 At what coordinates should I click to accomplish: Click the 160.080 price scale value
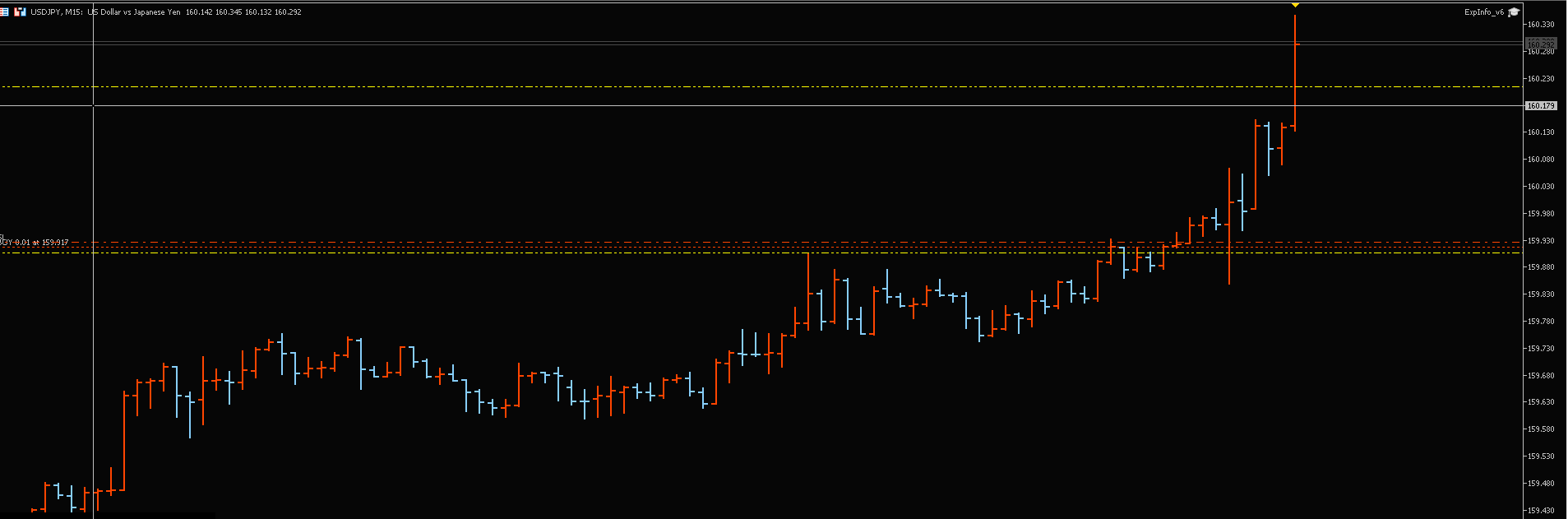[1541, 160]
